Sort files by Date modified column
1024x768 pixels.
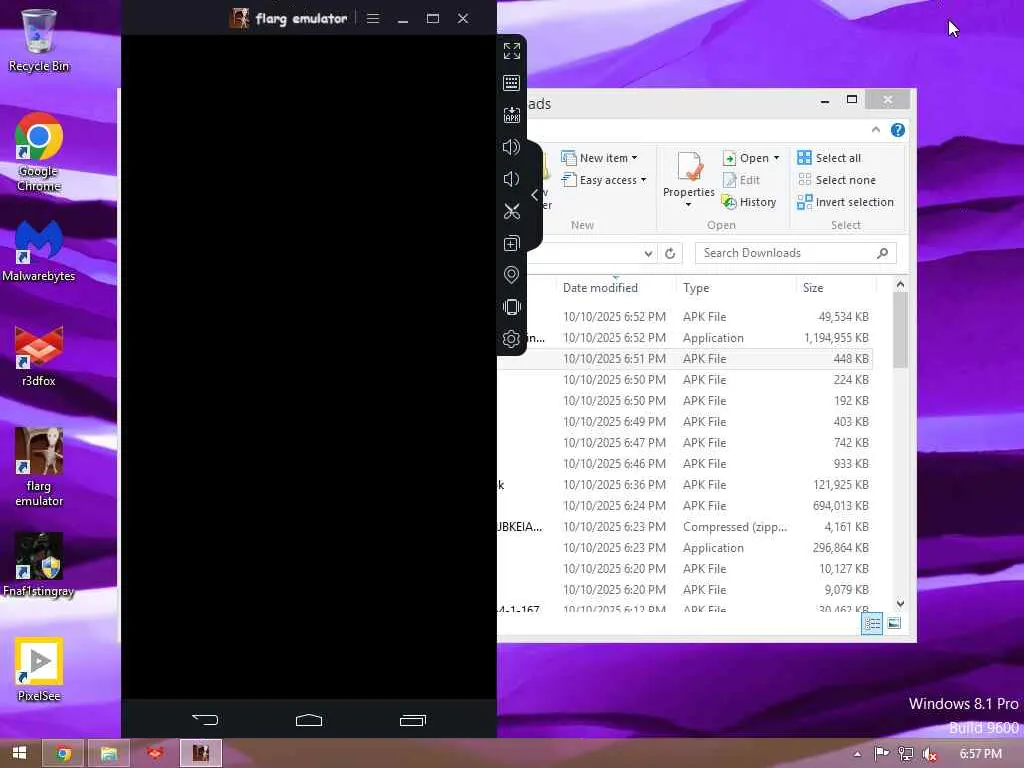coord(600,288)
